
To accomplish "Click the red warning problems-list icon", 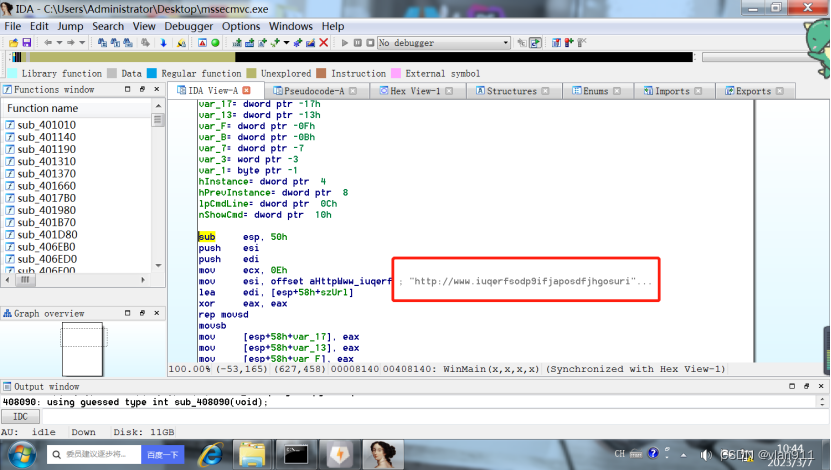I will click(x=202, y=42).
